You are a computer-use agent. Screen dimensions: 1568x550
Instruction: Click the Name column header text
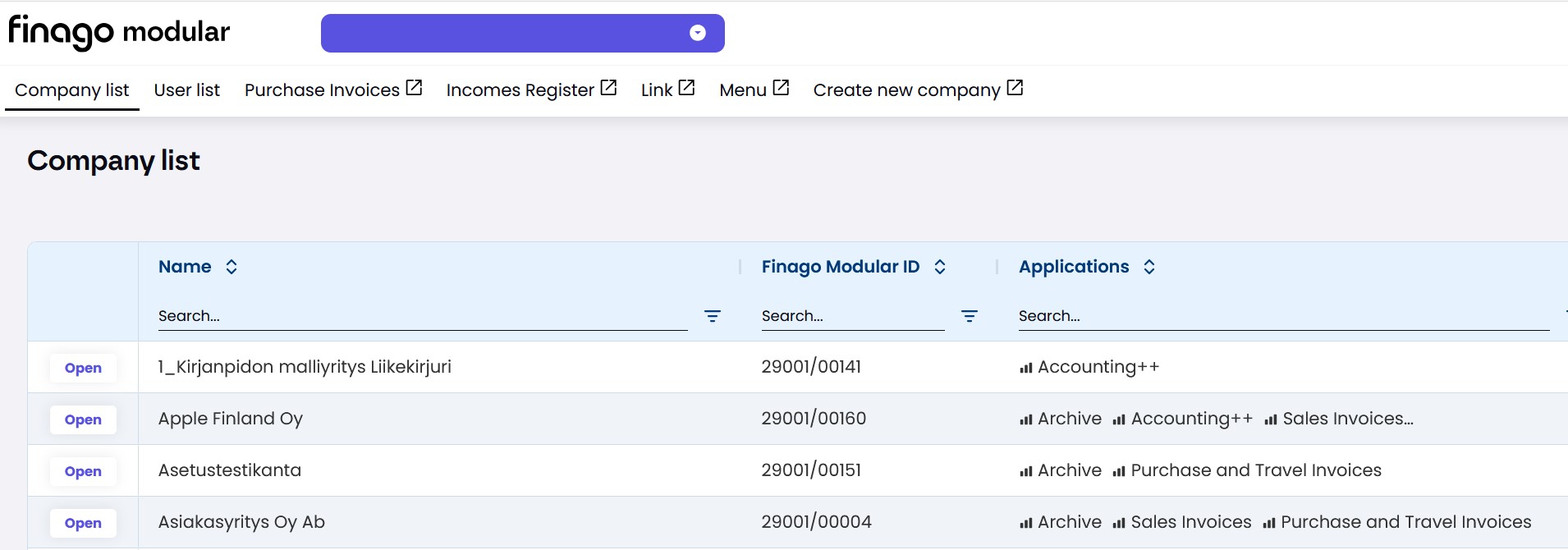(x=185, y=267)
